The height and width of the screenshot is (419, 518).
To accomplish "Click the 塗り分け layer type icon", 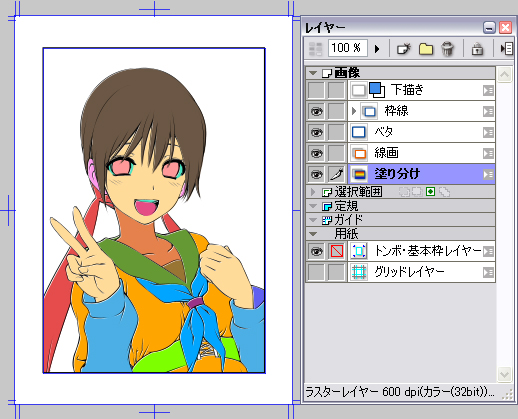I will click(x=359, y=174).
